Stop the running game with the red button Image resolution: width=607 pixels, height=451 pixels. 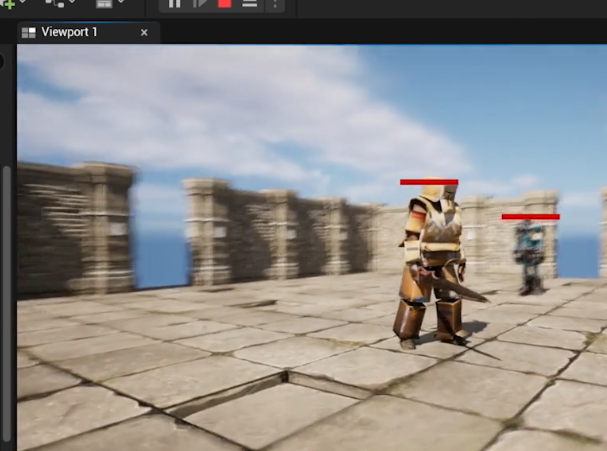click(x=225, y=3)
